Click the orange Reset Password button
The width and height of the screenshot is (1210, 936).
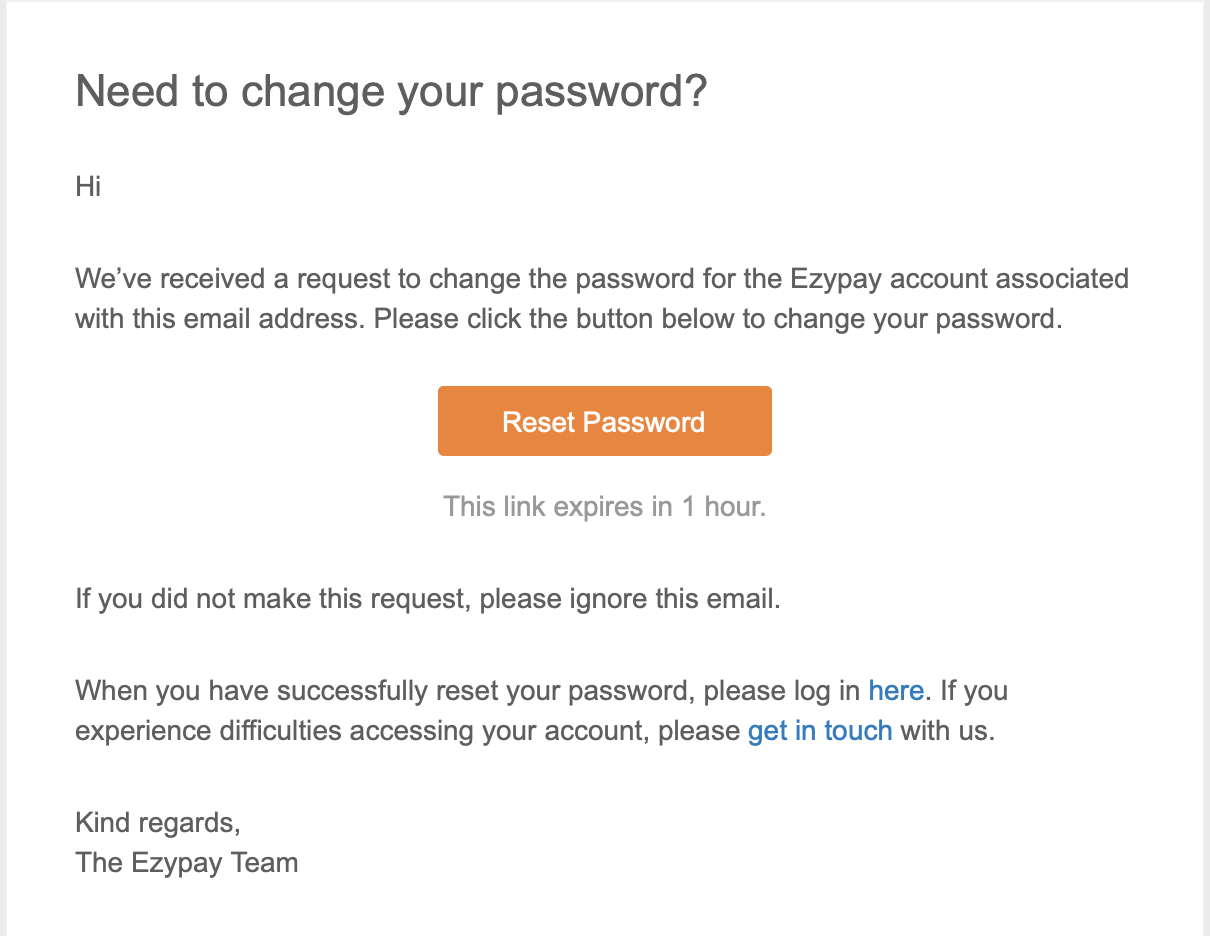(x=604, y=421)
